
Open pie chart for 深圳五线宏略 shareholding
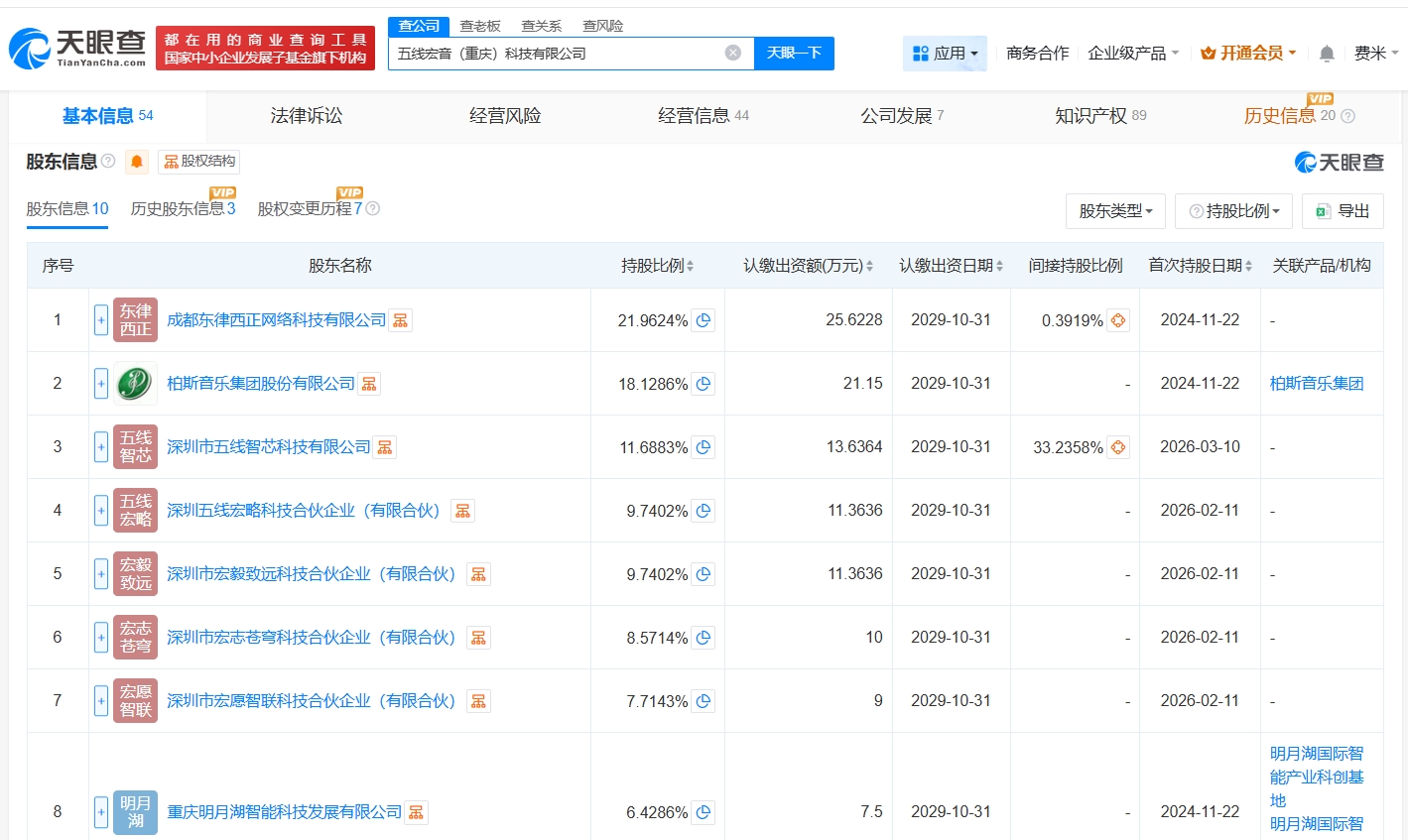(704, 511)
